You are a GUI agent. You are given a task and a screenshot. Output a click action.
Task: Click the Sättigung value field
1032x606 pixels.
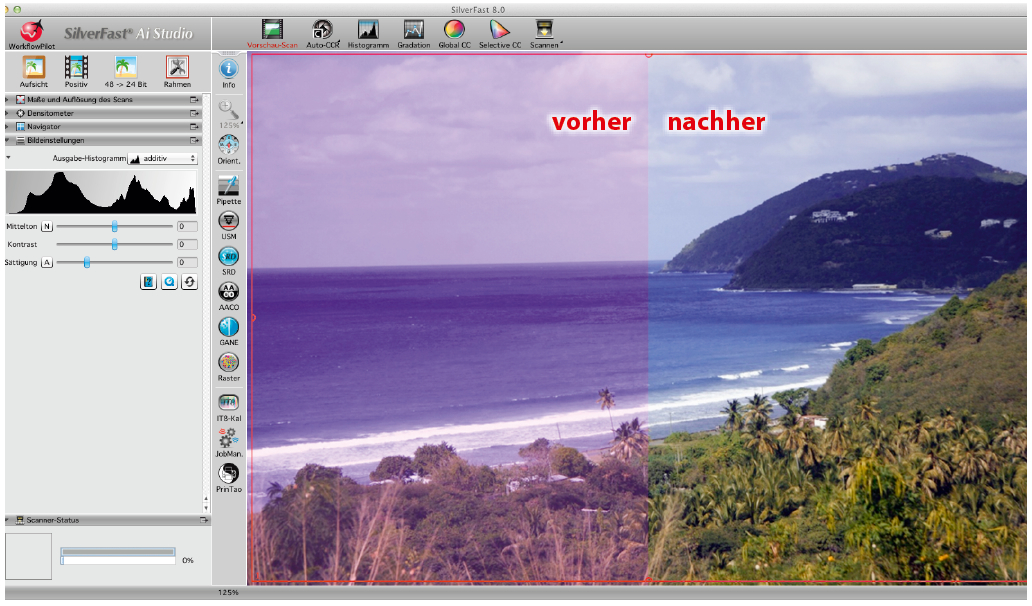point(187,262)
